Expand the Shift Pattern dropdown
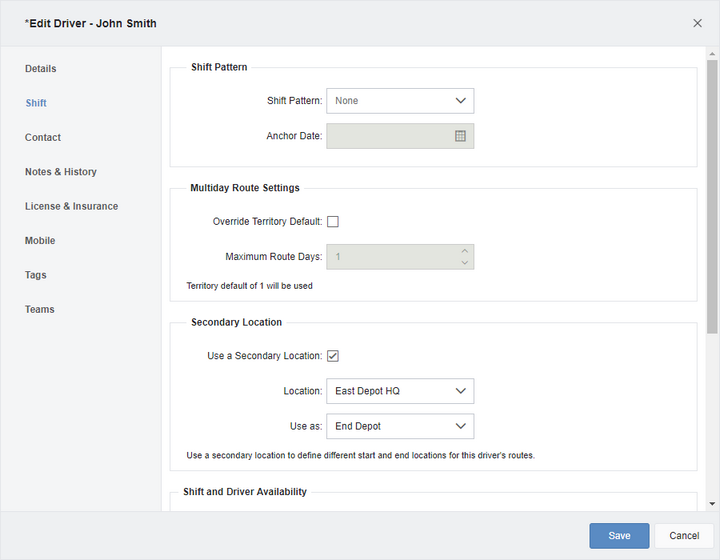720x560 pixels. (400, 101)
